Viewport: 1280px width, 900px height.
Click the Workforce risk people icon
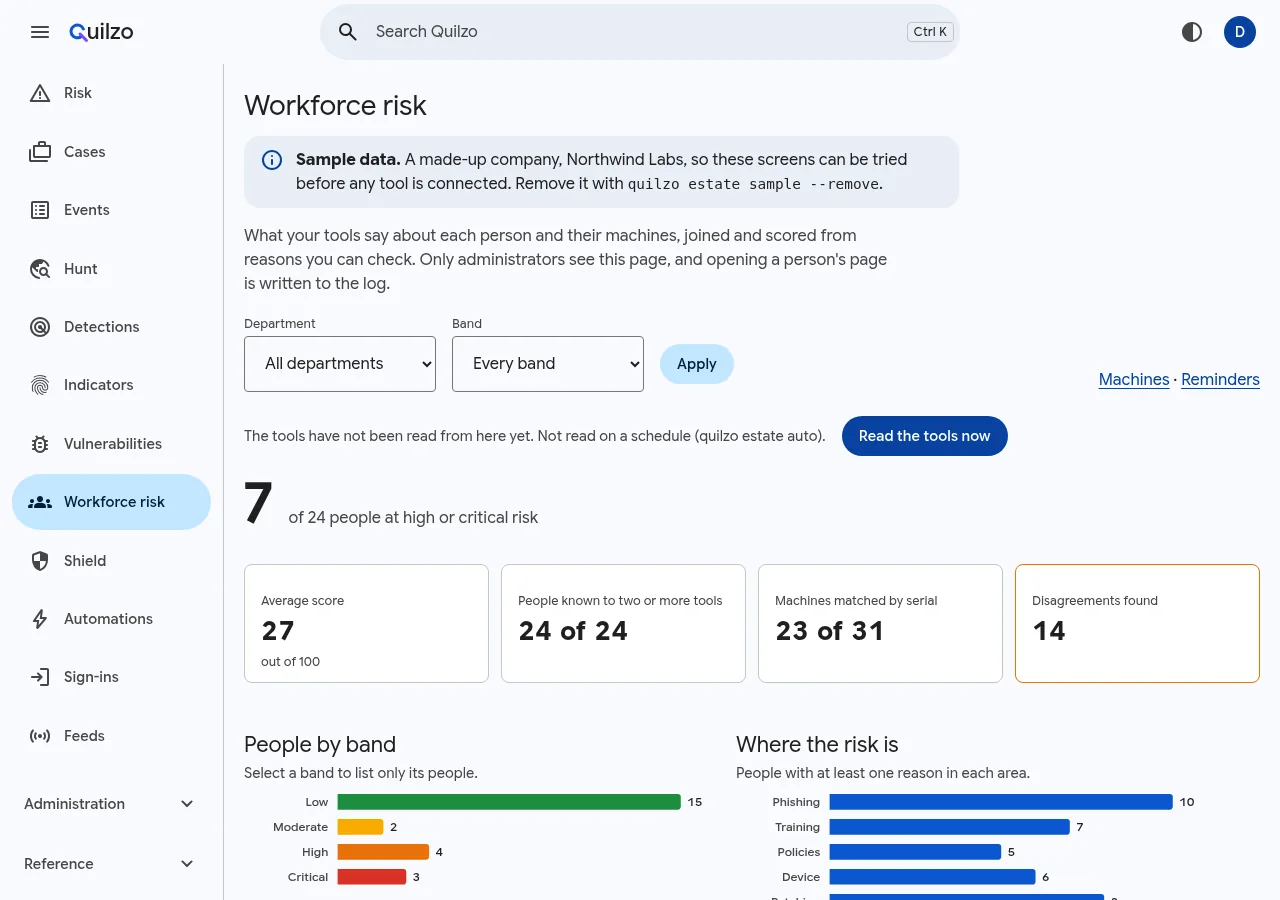40,502
